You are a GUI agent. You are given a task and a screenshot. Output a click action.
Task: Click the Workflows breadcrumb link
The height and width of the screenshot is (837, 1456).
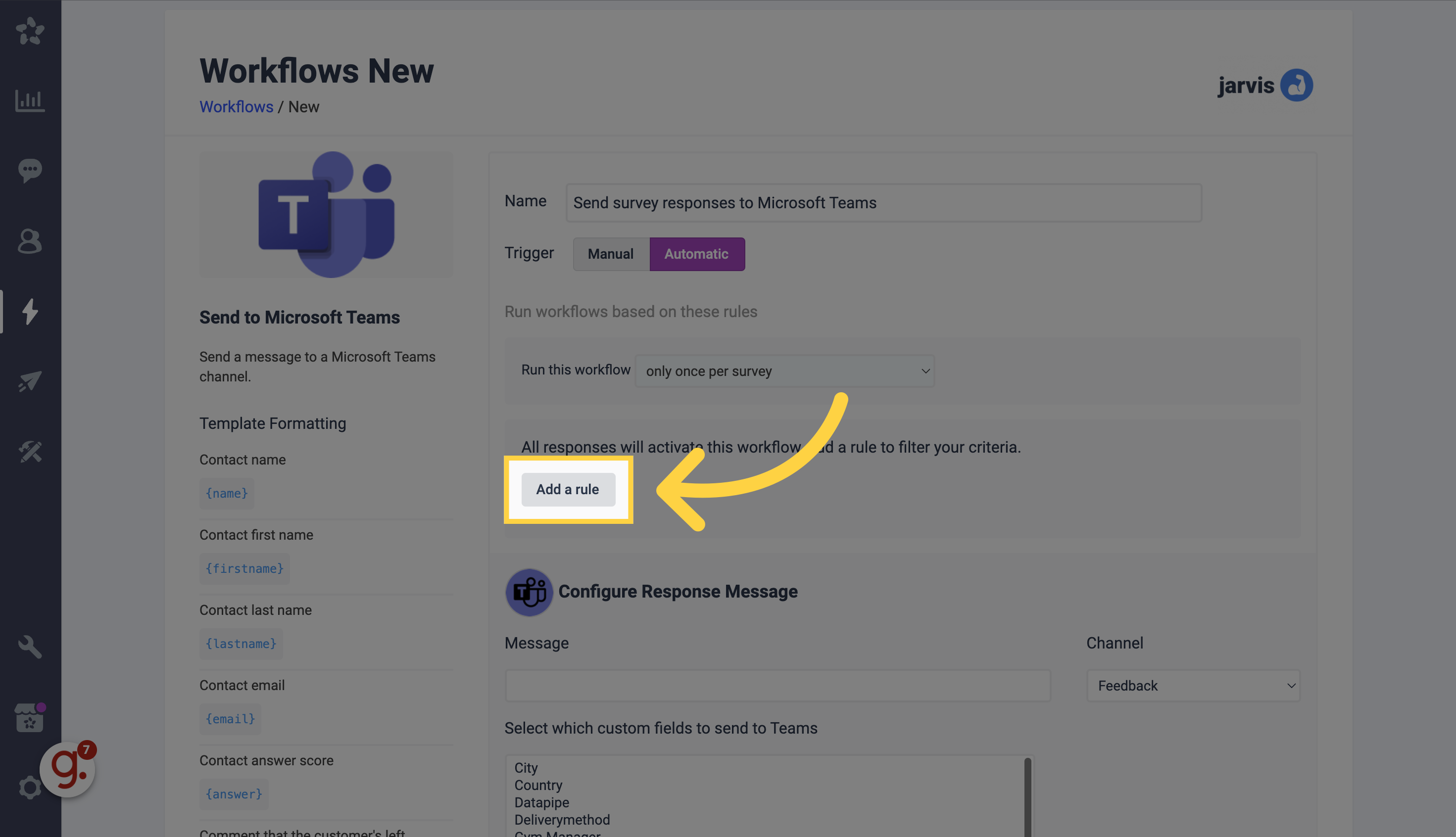pos(237,106)
